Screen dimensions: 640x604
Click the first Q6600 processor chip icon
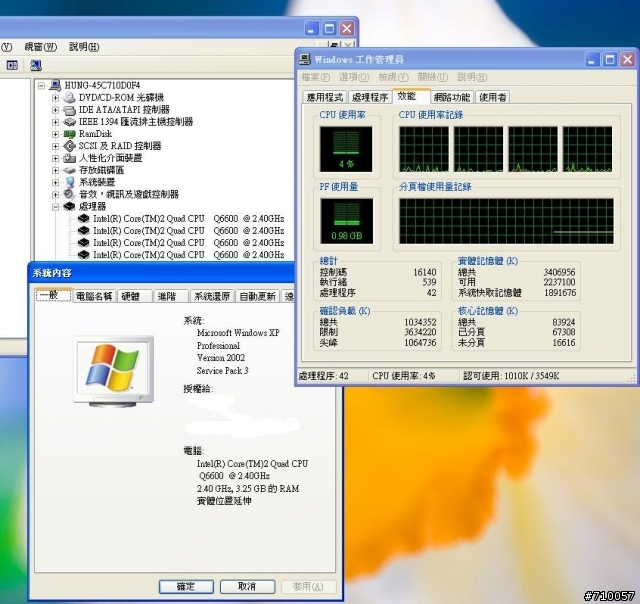84,218
